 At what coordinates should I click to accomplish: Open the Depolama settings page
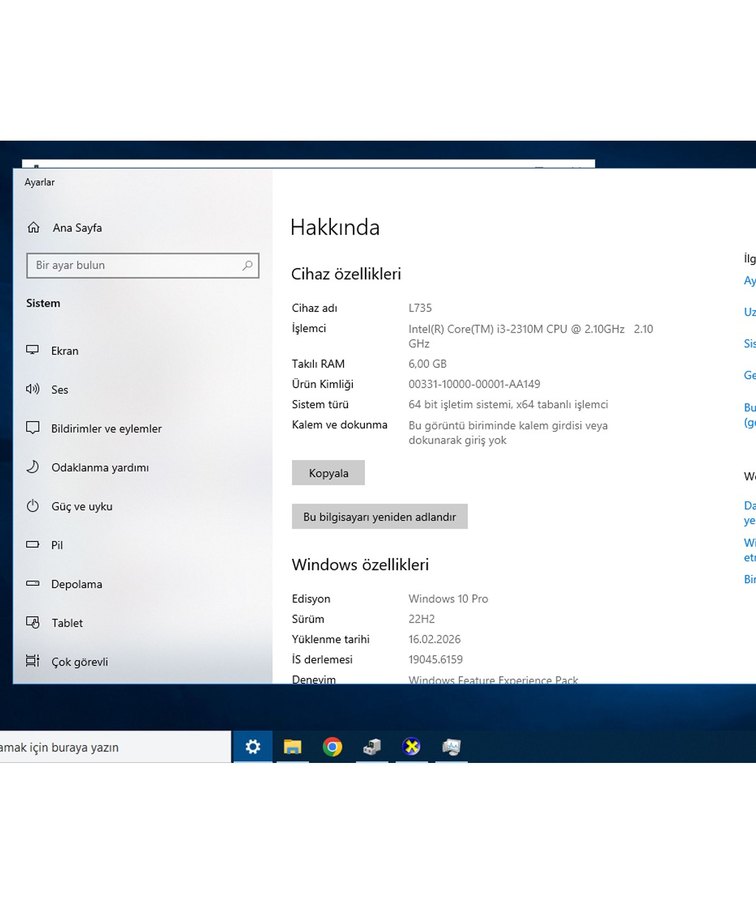(76, 584)
